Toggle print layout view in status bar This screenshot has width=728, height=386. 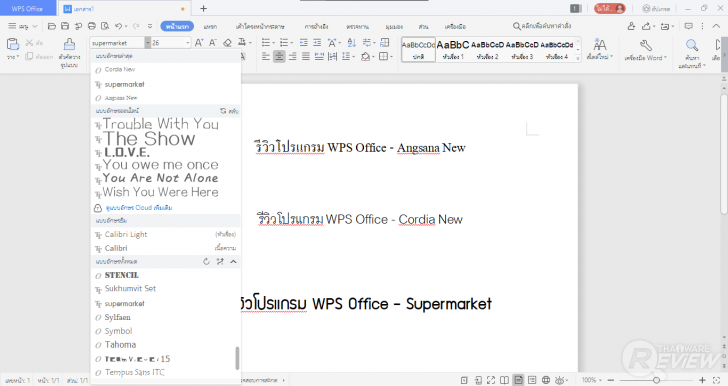[518, 380]
